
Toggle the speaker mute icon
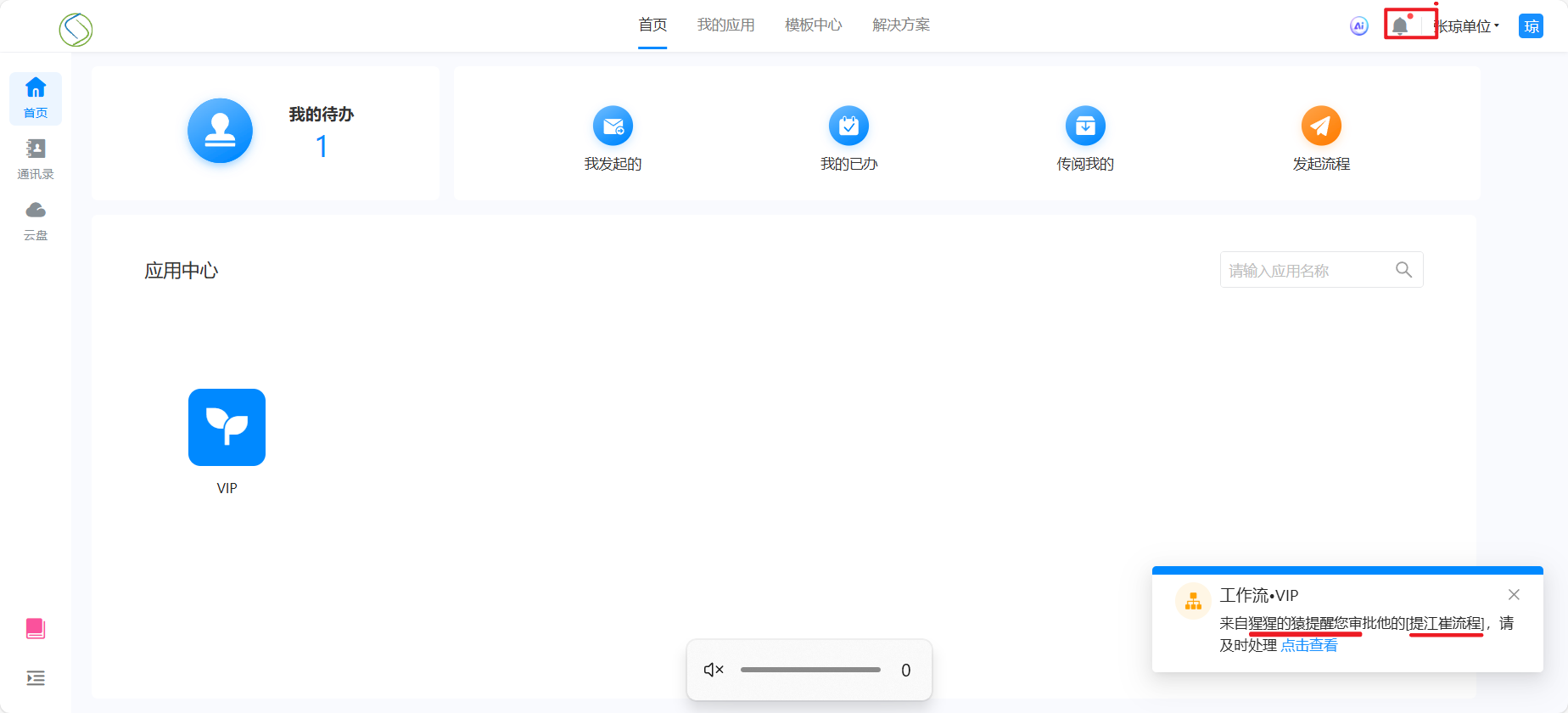714,670
